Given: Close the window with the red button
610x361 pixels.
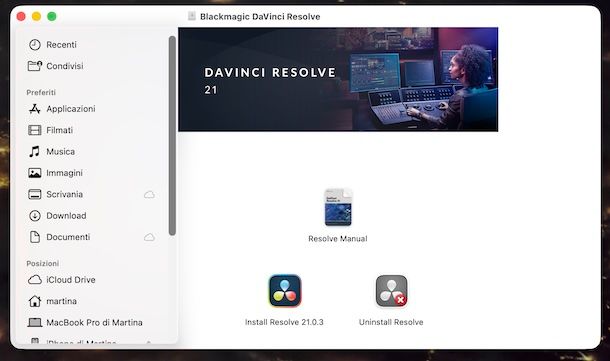Looking at the screenshot, I should (21, 16).
